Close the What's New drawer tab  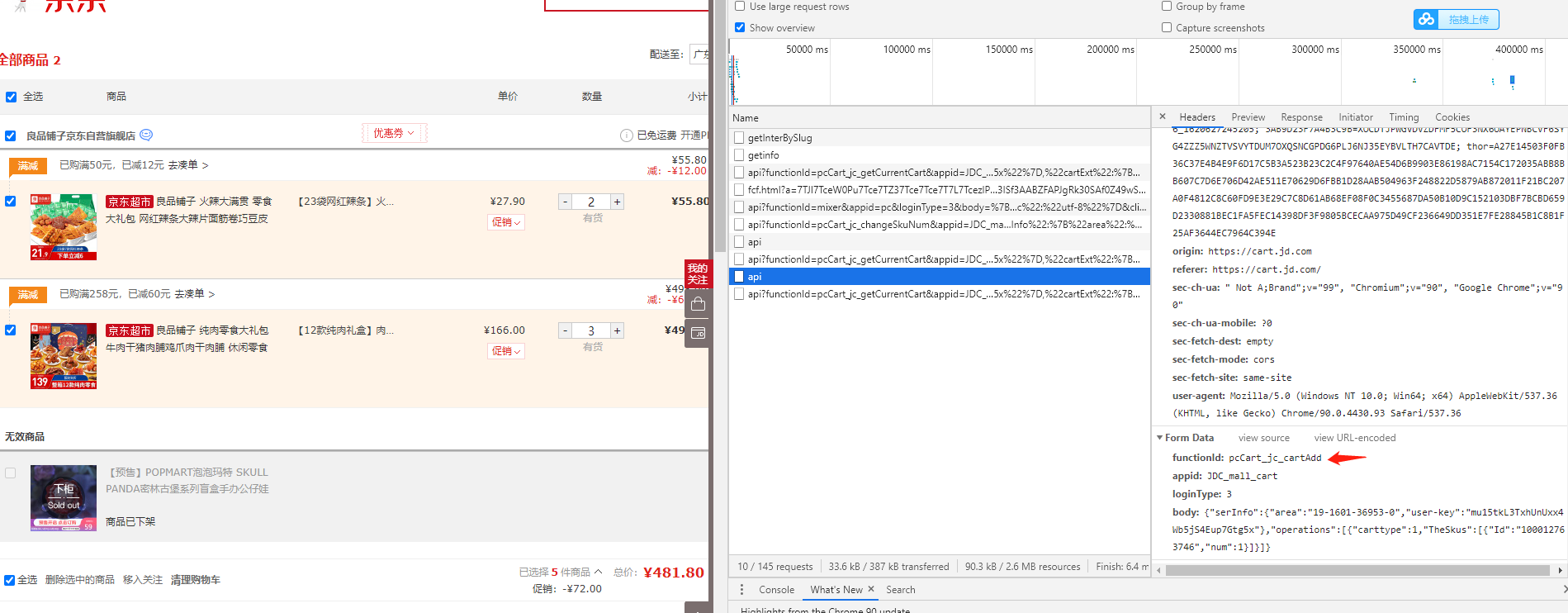[871, 589]
